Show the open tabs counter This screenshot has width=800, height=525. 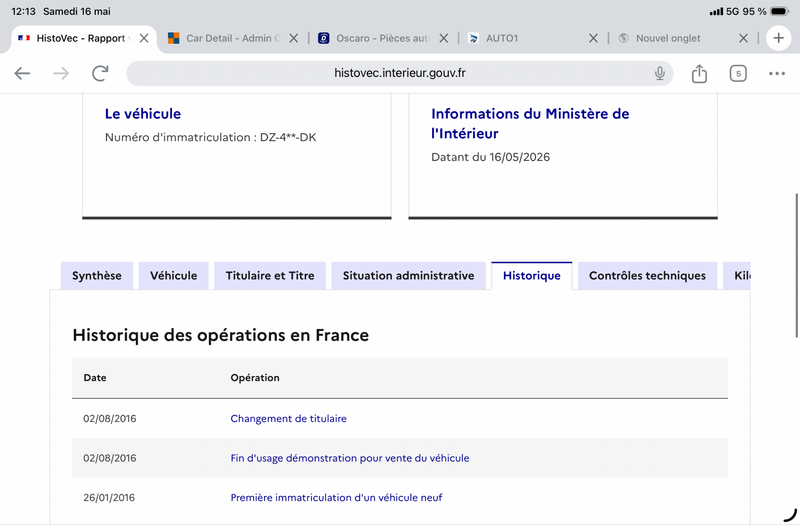738,73
